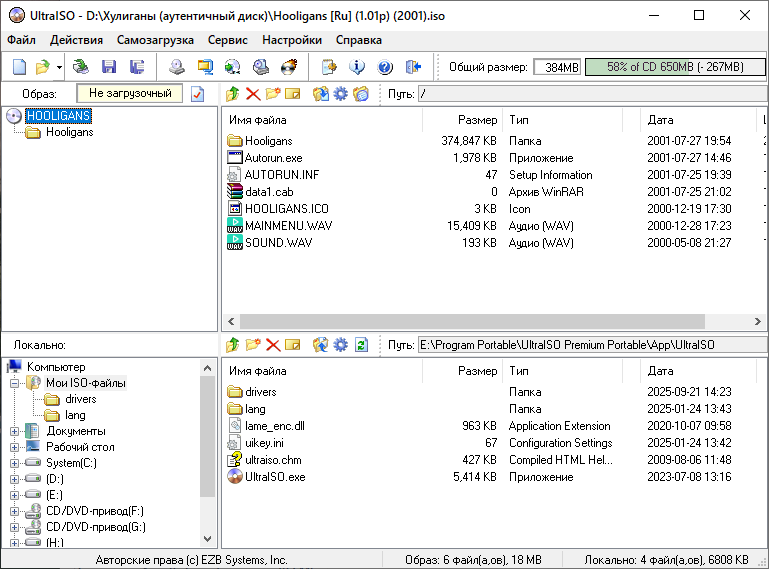Image resolution: width=769 pixels, height=569 pixels.
Task: Exit UltraISO with the door arrow icon
Action: (x=413, y=67)
